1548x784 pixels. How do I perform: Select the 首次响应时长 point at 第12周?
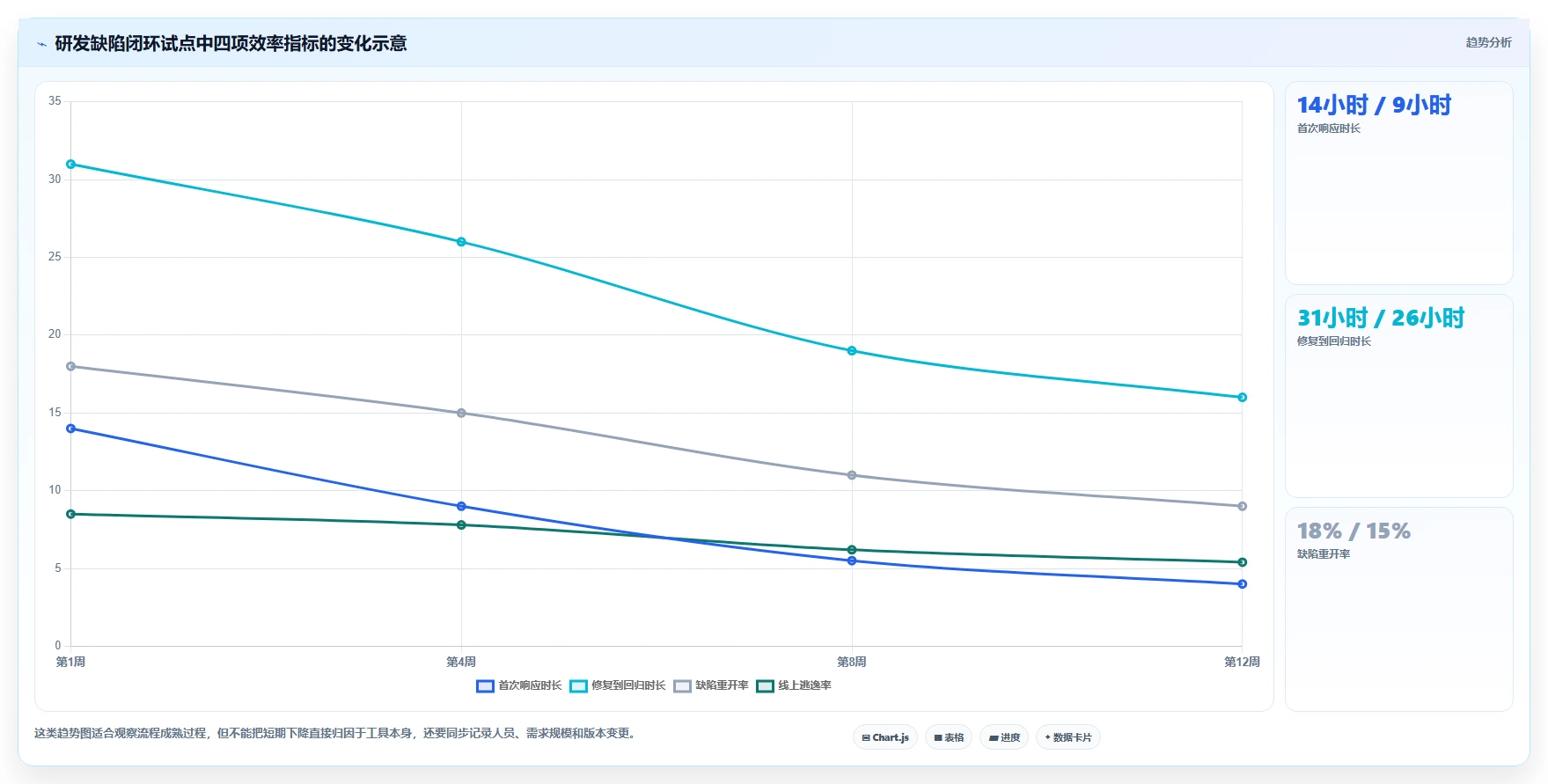[1243, 584]
